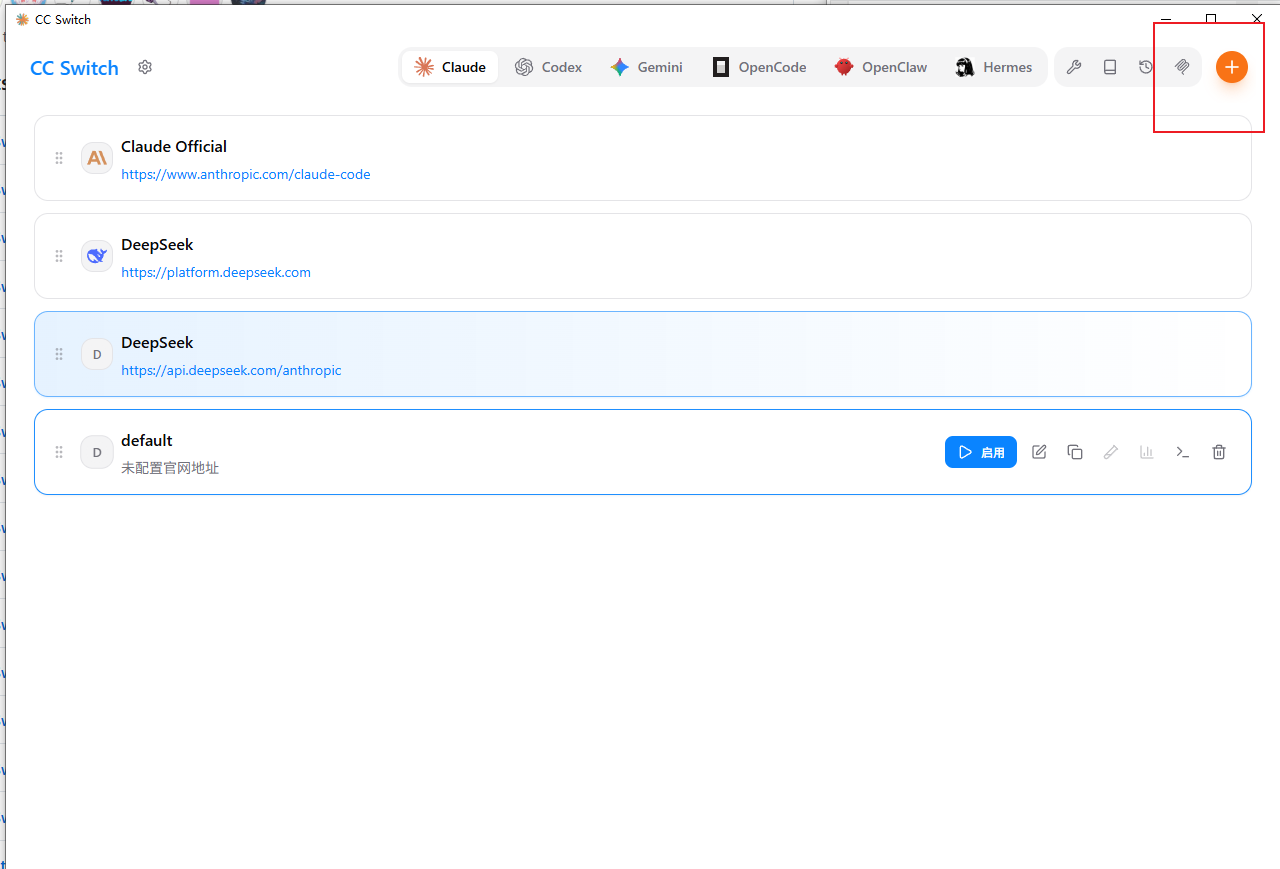Edit the default provider via pencil-square icon

tap(1039, 452)
